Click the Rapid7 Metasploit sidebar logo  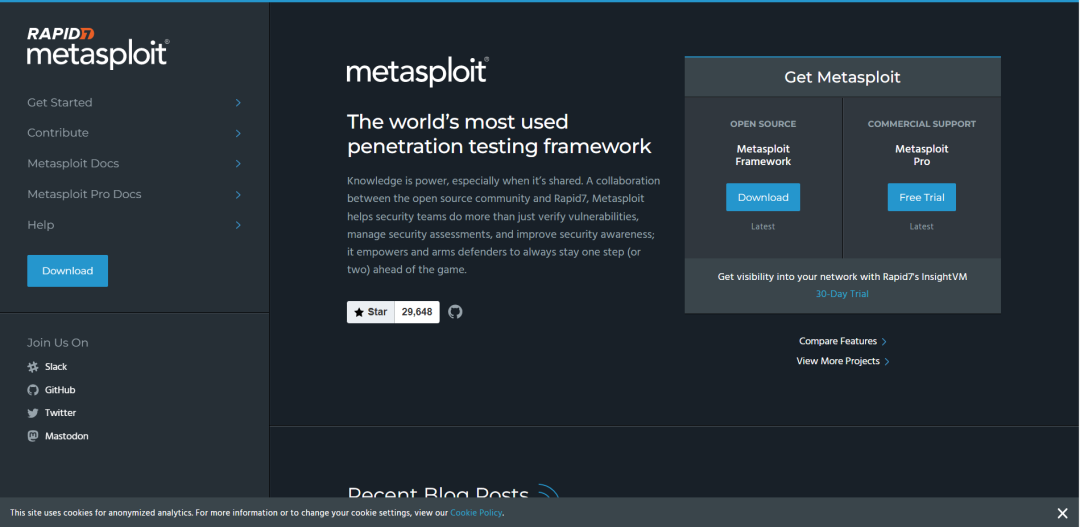coord(98,48)
